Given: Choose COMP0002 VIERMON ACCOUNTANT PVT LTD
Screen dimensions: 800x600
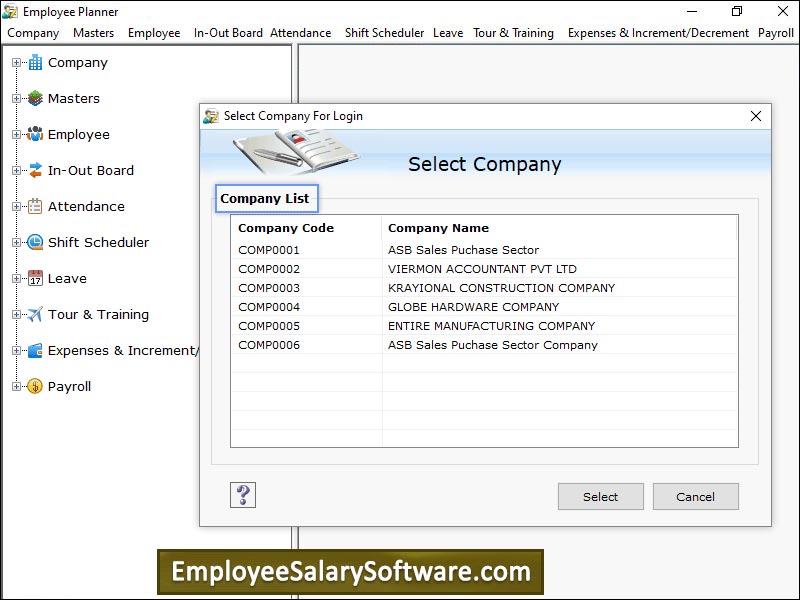Looking at the screenshot, I should pyautogui.click(x=482, y=269).
